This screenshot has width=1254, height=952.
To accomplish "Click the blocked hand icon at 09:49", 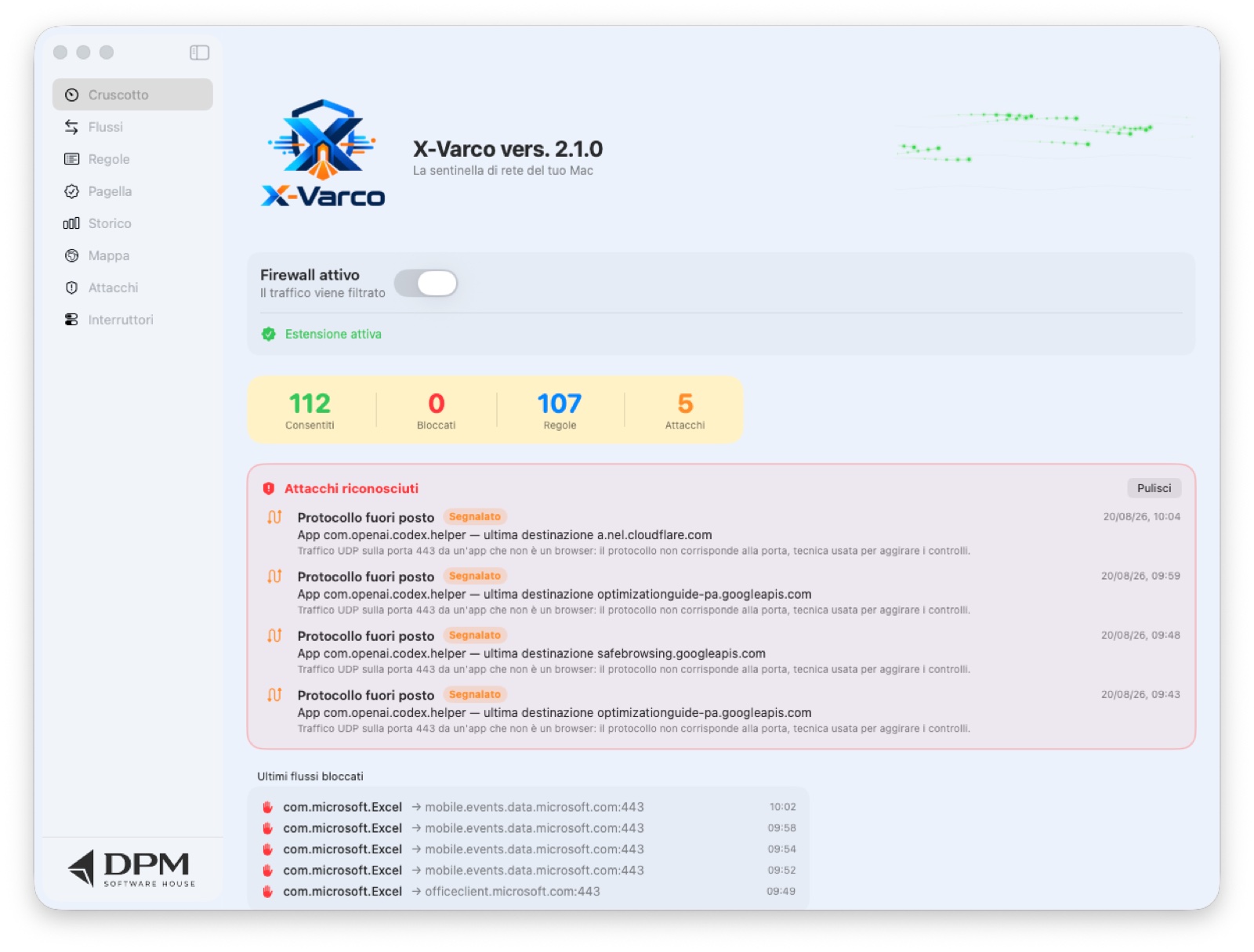I will point(268,892).
